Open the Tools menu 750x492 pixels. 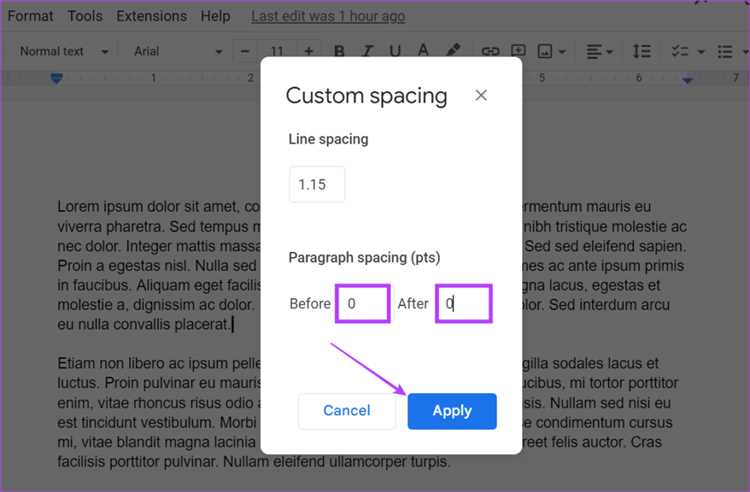point(85,16)
